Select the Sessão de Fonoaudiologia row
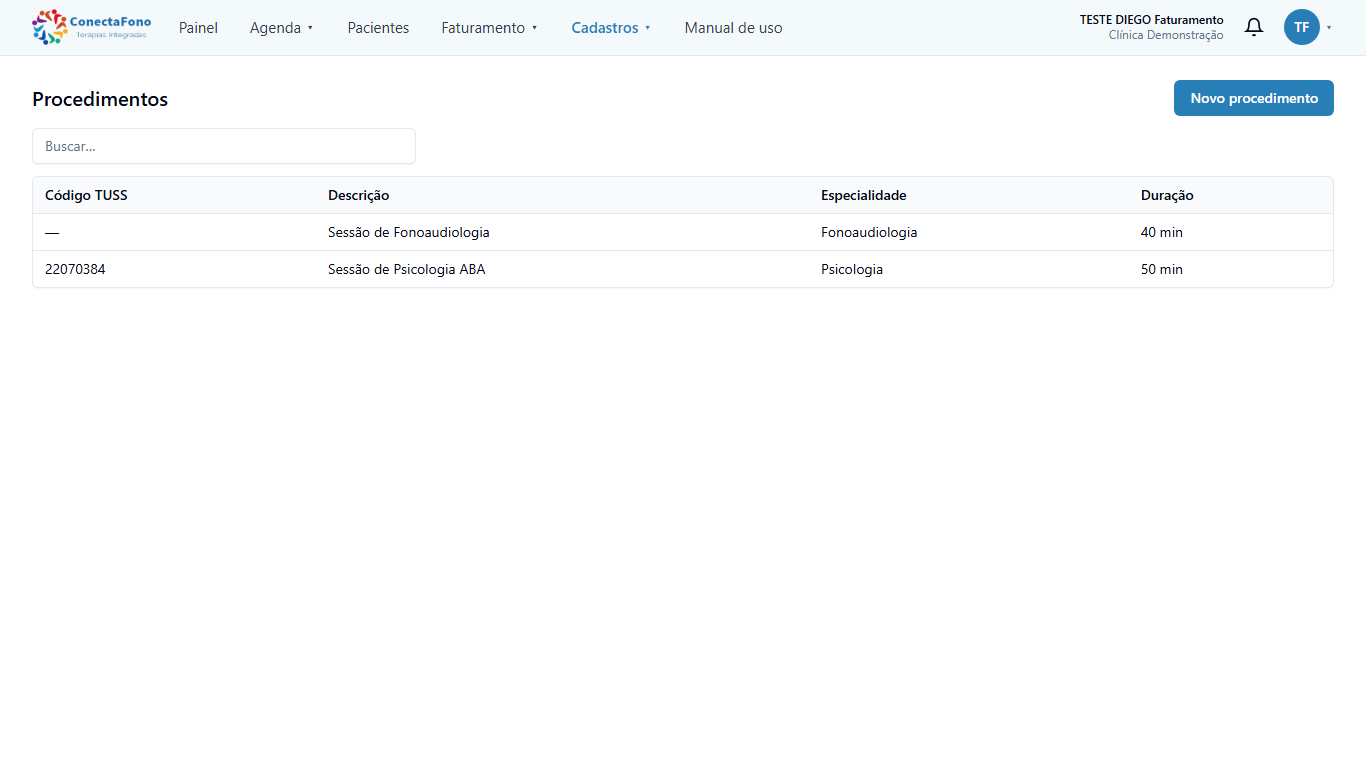 [683, 232]
